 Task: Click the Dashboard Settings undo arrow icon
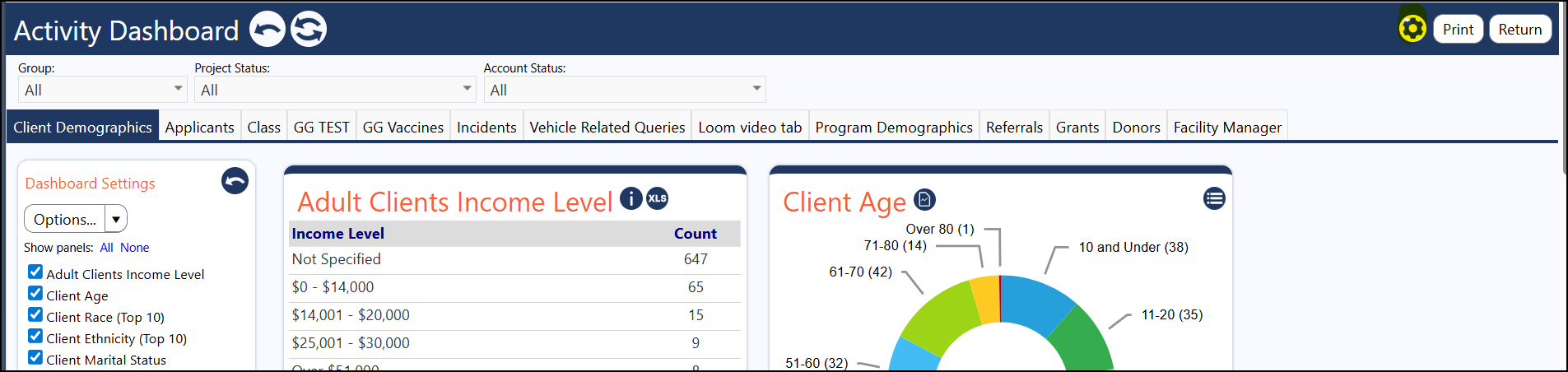(x=235, y=180)
